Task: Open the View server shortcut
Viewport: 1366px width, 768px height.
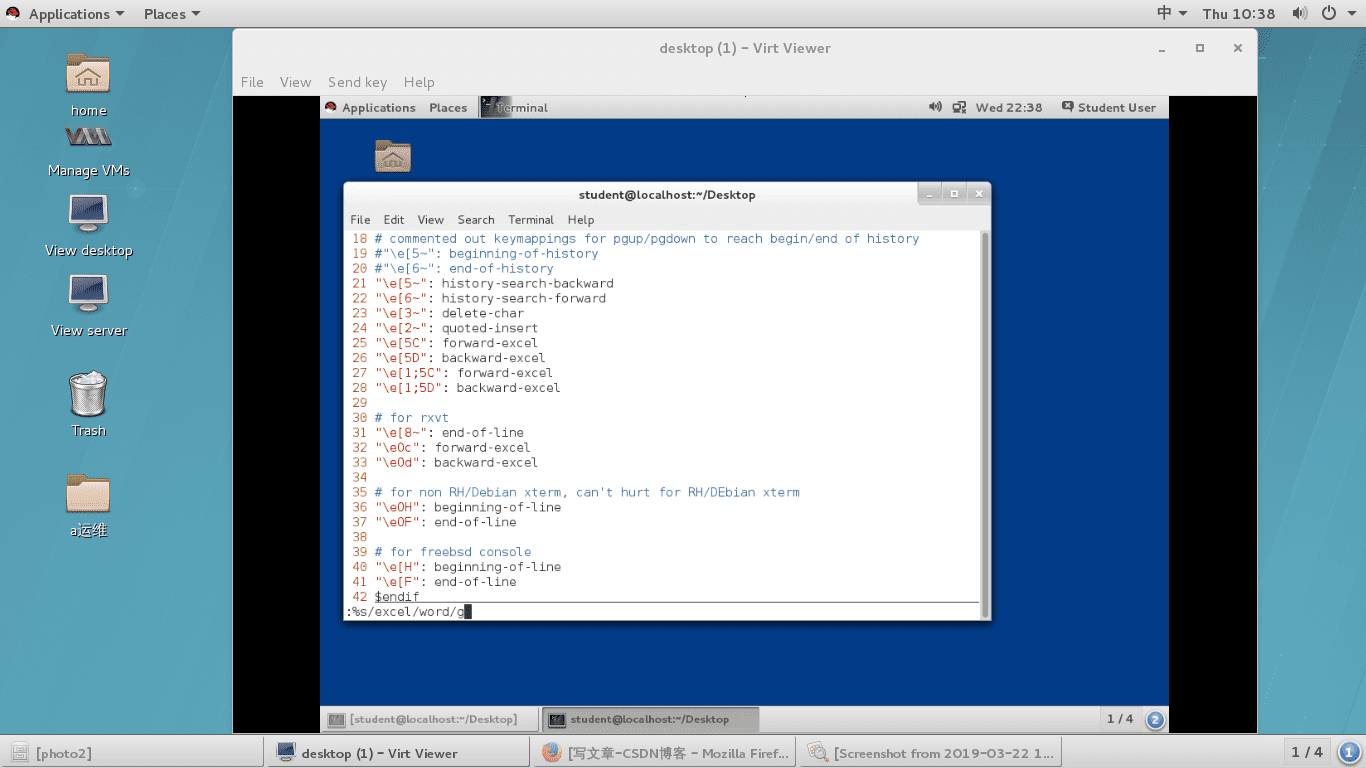Action: point(87,297)
